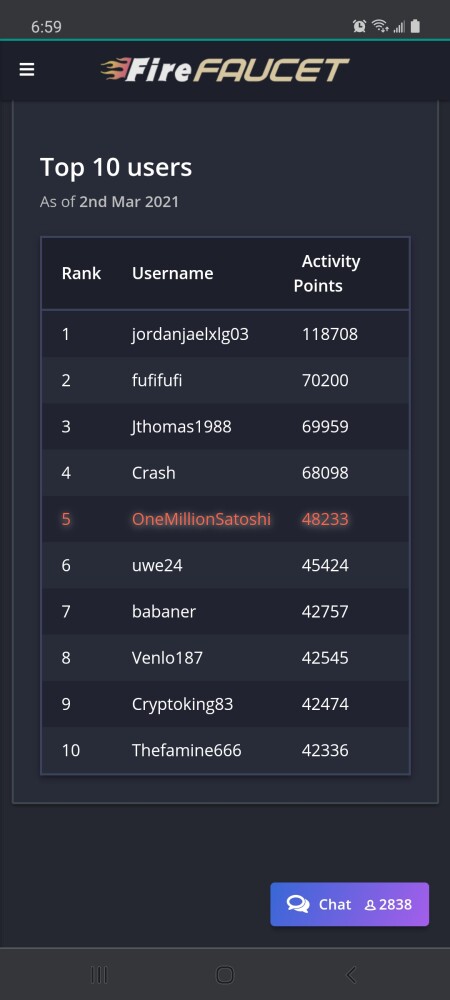Viewport: 450px width, 1000px height.
Task: Select username Jthomas1988
Action: pyautogui.click(x=182, y=426)
